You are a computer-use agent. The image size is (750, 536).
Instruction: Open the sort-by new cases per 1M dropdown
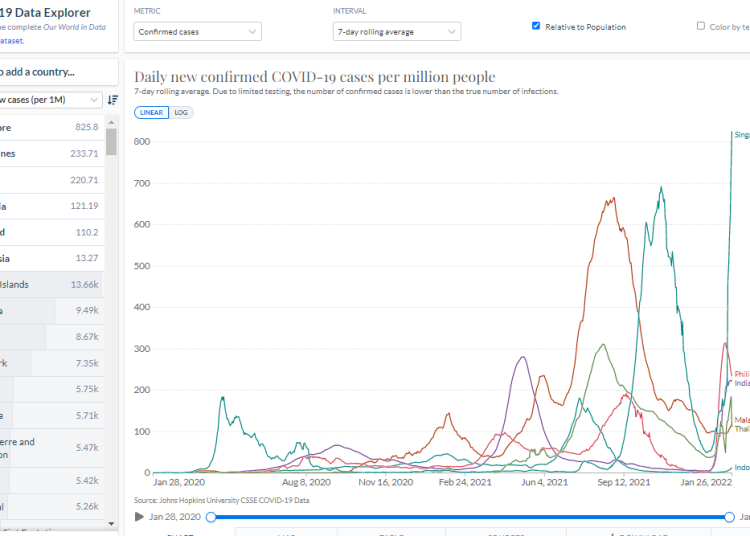tap(50, 100)
